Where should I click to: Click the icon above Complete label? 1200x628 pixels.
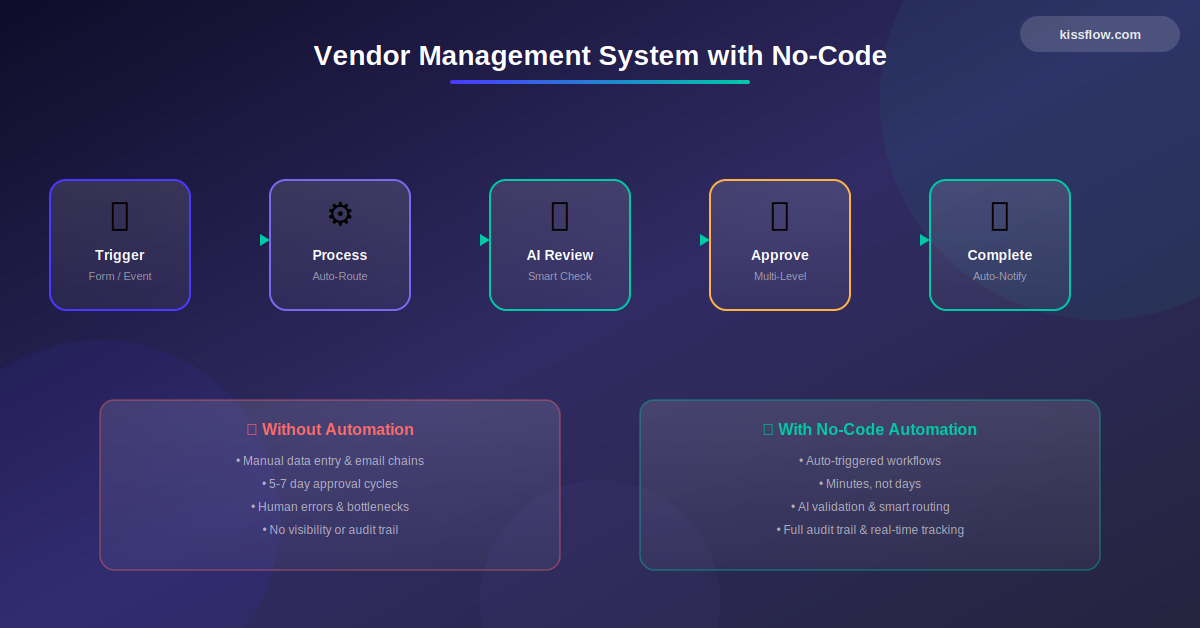pyautogui.click(x=1000, y=215)
